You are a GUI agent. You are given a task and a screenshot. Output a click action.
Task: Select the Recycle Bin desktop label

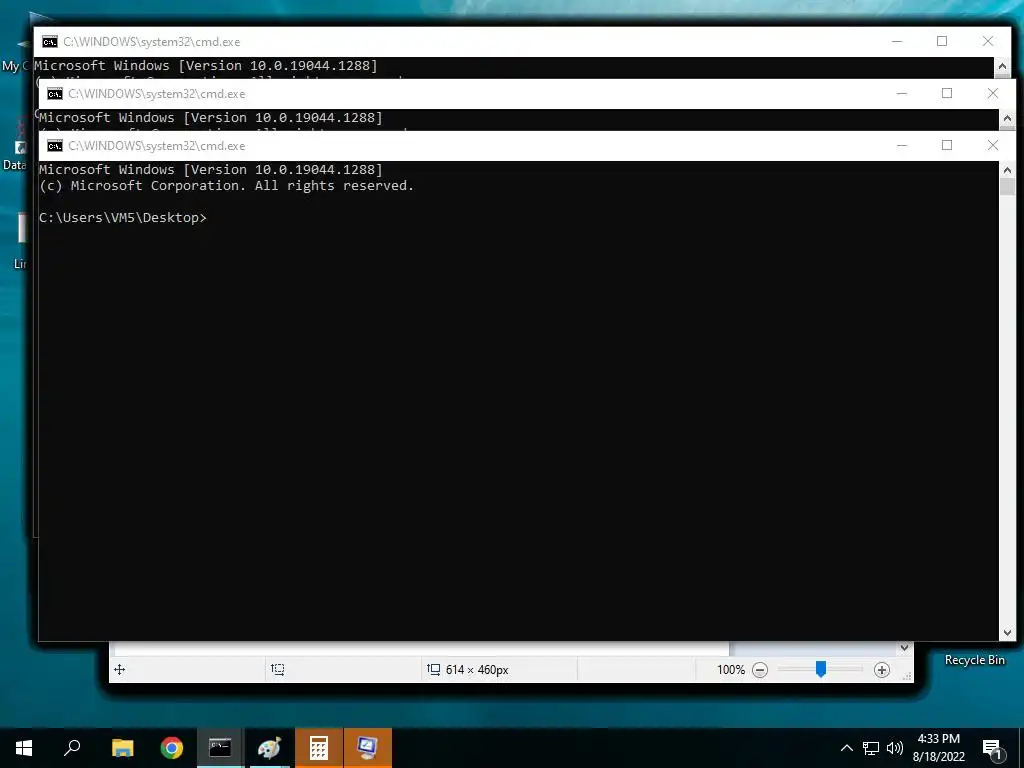[974, 660]
